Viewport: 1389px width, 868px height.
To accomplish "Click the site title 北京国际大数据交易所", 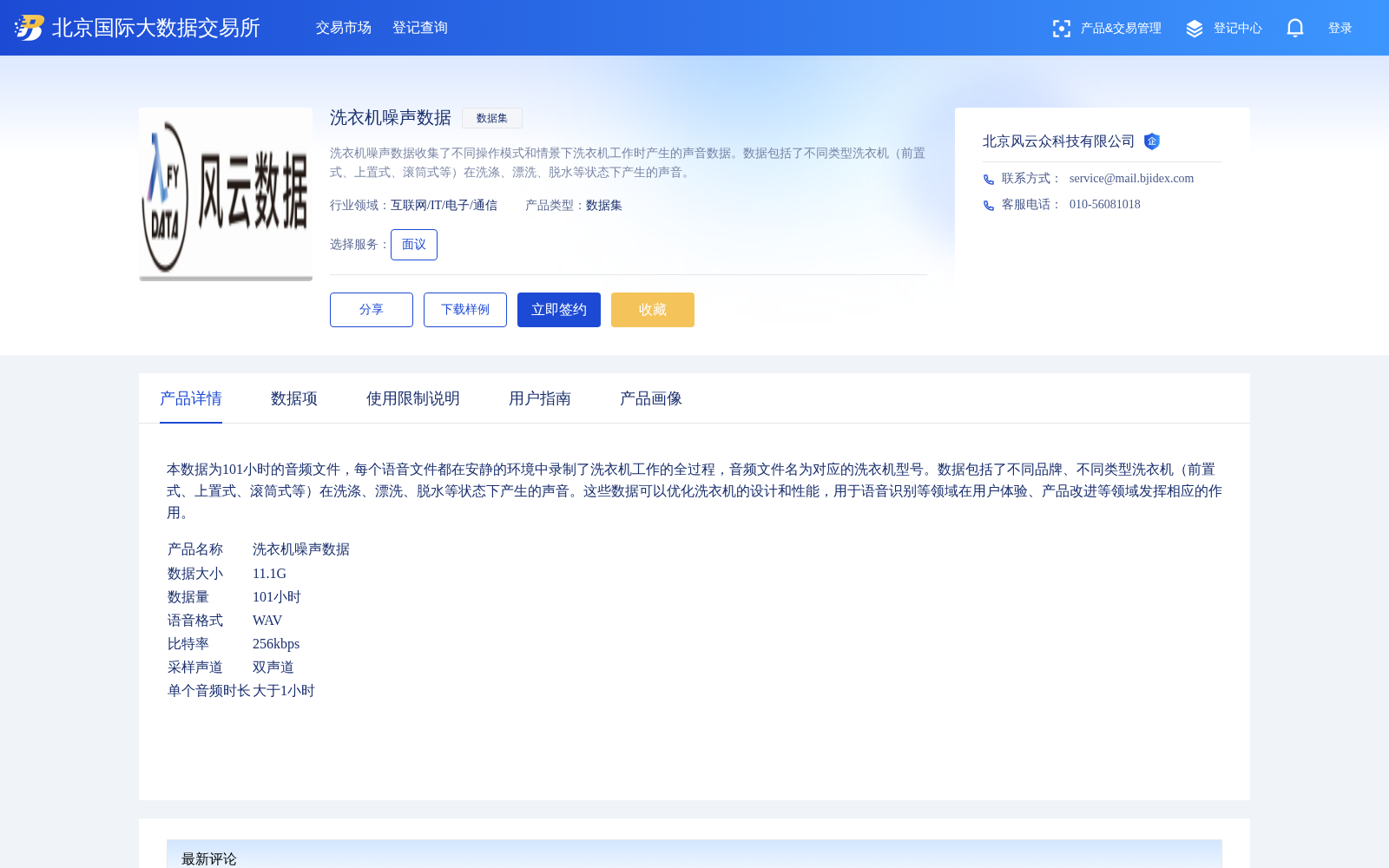I will coord(156,28).
